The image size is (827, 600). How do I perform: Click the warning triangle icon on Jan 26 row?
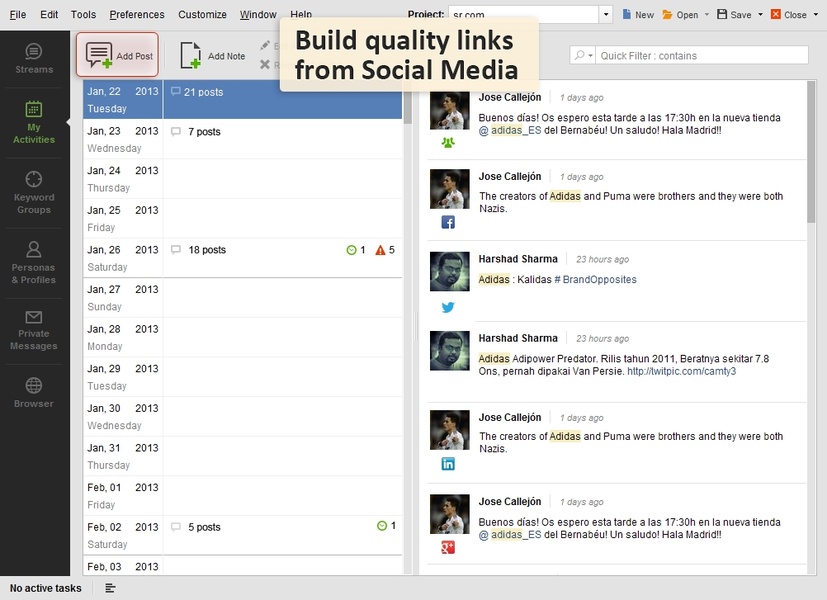(x=380, y=250)
